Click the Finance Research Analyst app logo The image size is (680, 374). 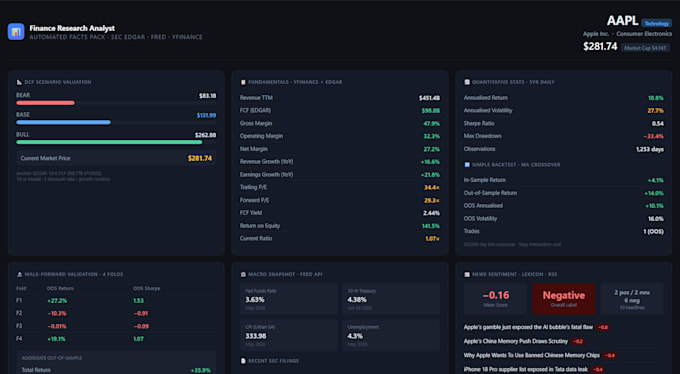(x=16, y=32)
